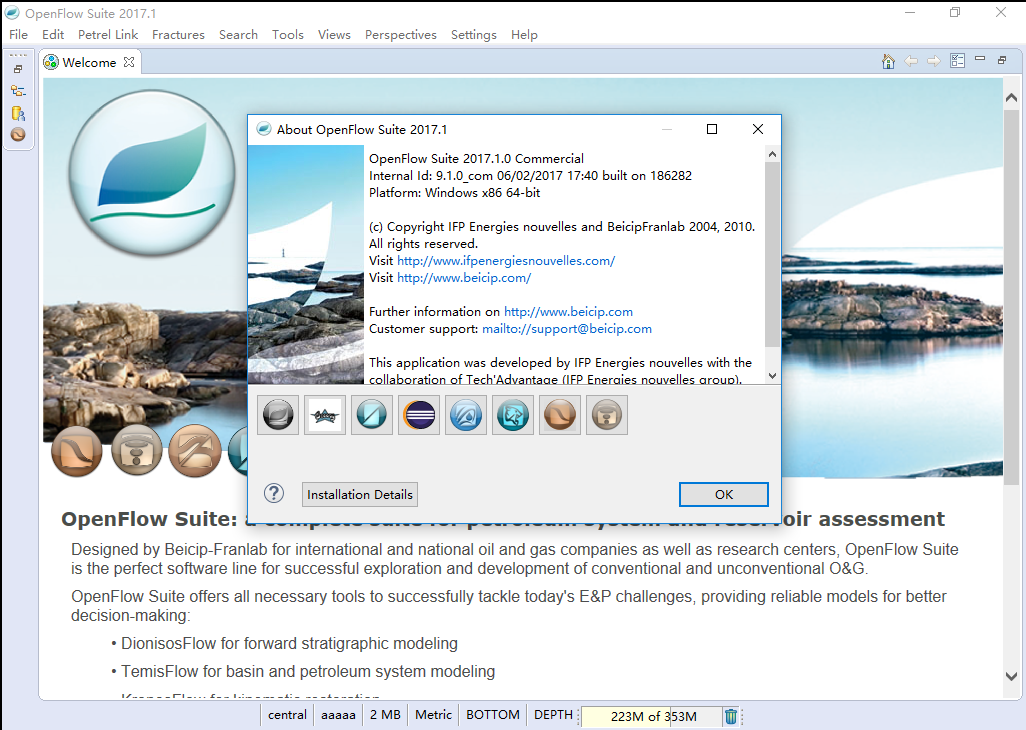Click the Eclipse striped-sphere icon in About dialog
The image size is (1026, 730).
tap(419, 415)
